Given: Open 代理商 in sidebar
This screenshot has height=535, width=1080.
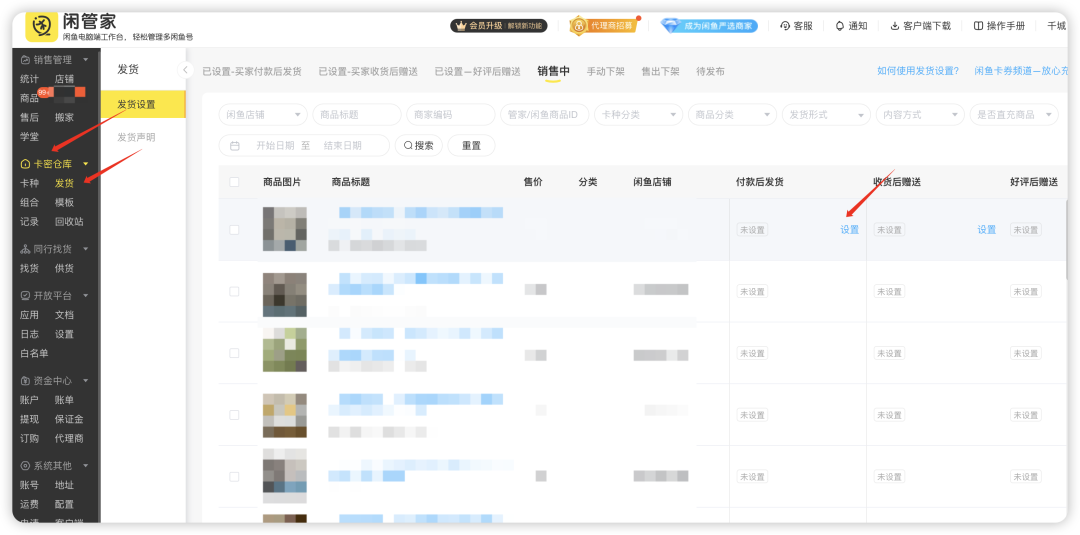Looking at the screenshot, I should click(x=69, y=438).
